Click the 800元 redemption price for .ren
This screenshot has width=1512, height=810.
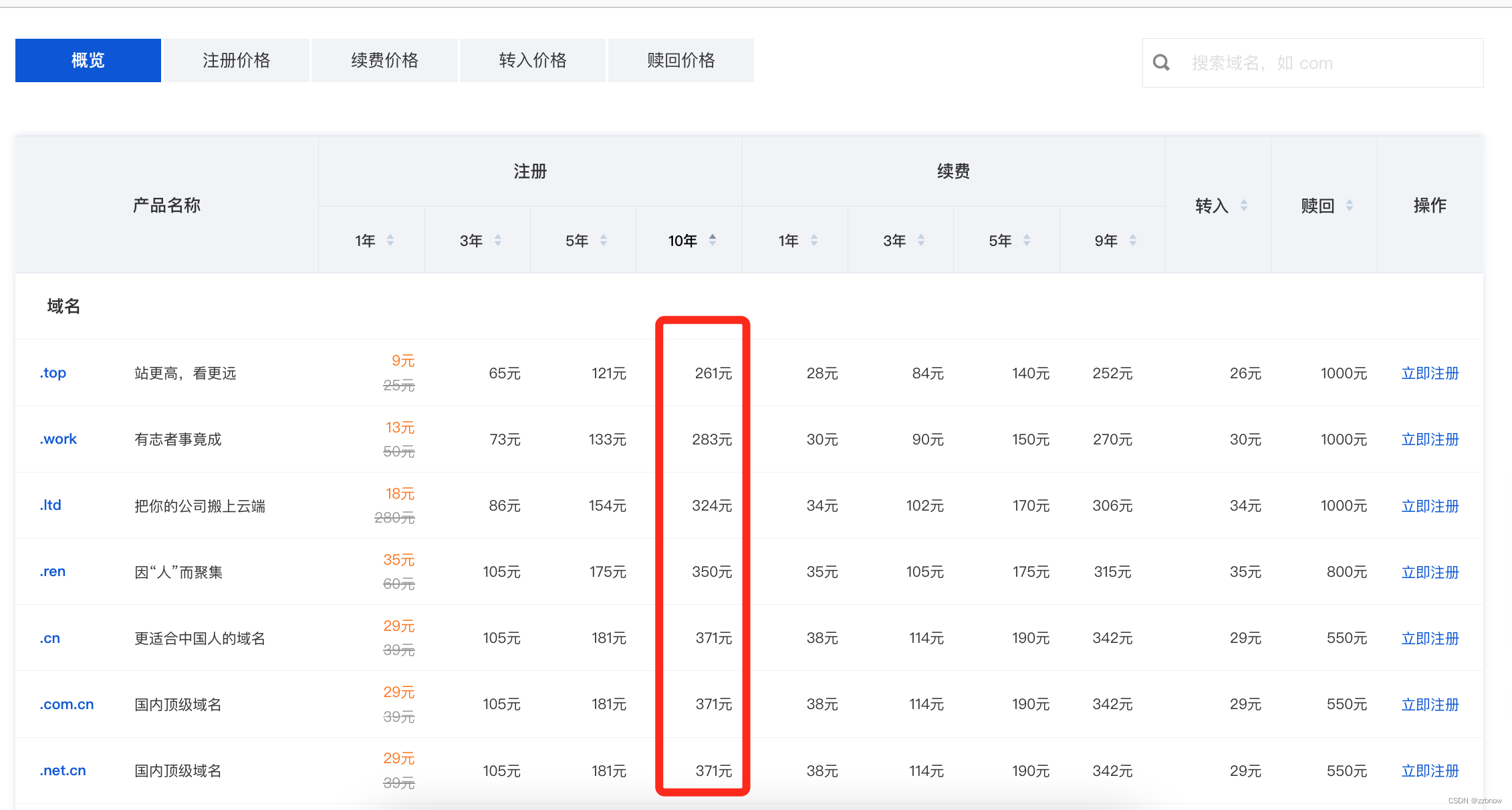(x=1347, y=571)
